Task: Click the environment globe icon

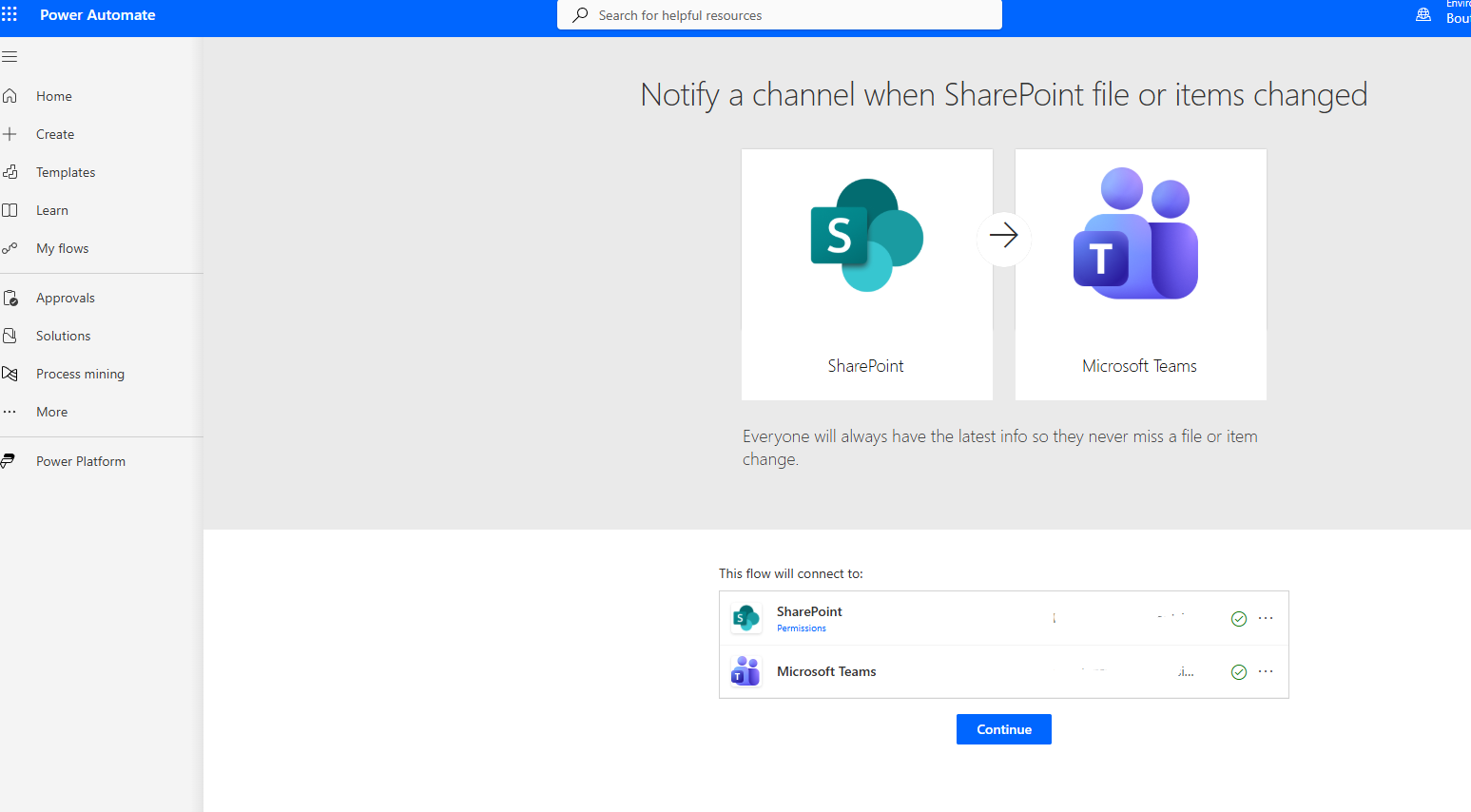Action: click(x=1423, y=14)
